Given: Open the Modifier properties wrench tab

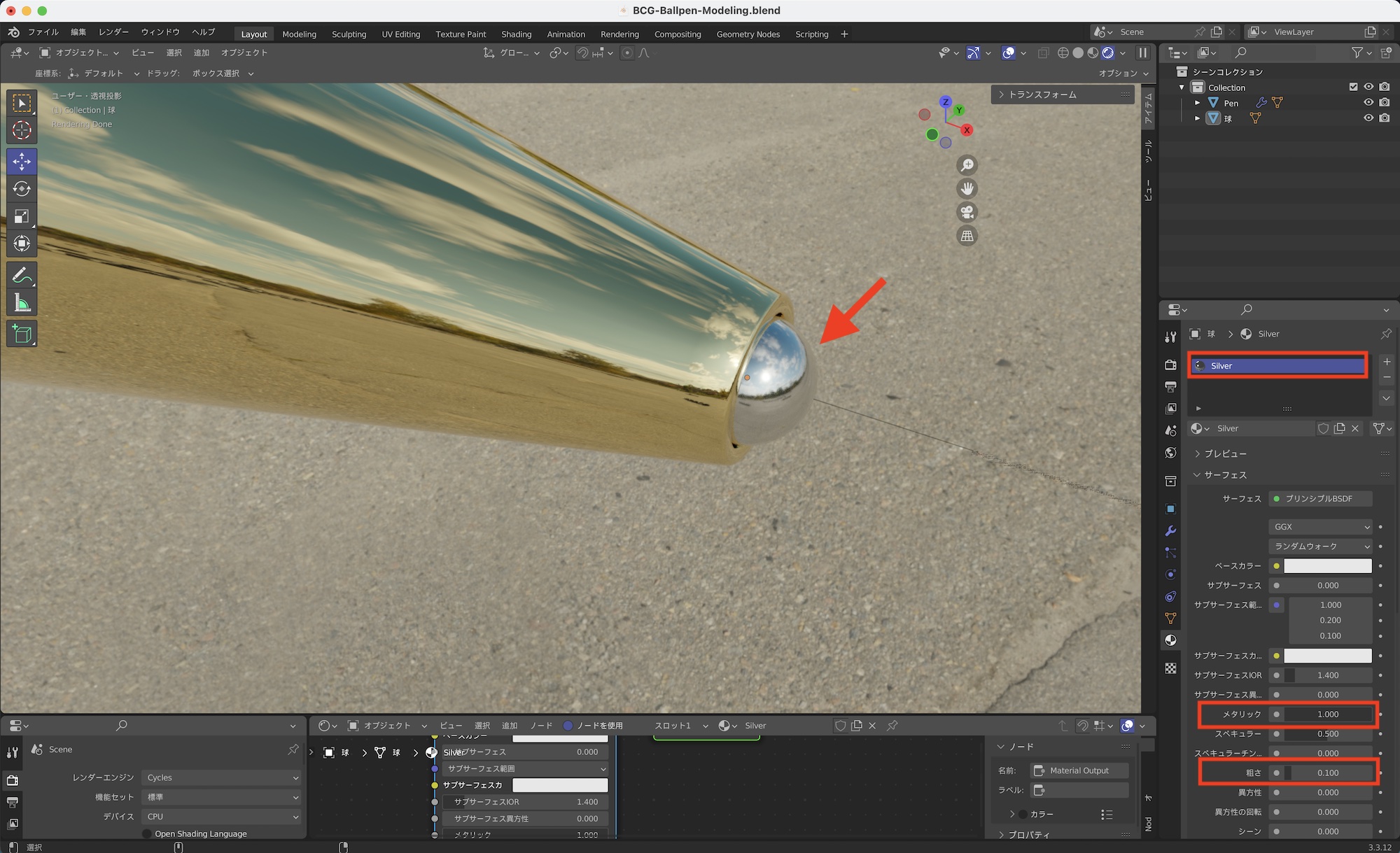Looking at the screenshot, I should [1170, 531].
